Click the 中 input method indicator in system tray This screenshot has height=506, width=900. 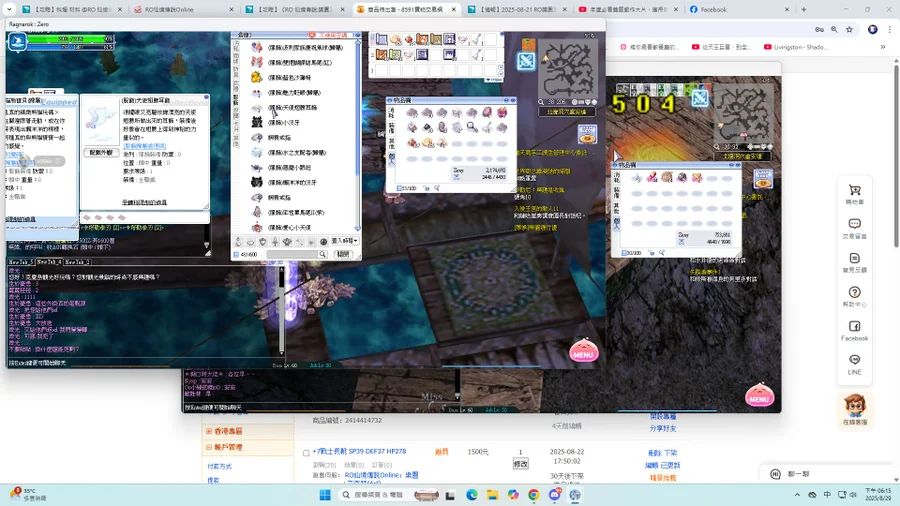[827, 495]
